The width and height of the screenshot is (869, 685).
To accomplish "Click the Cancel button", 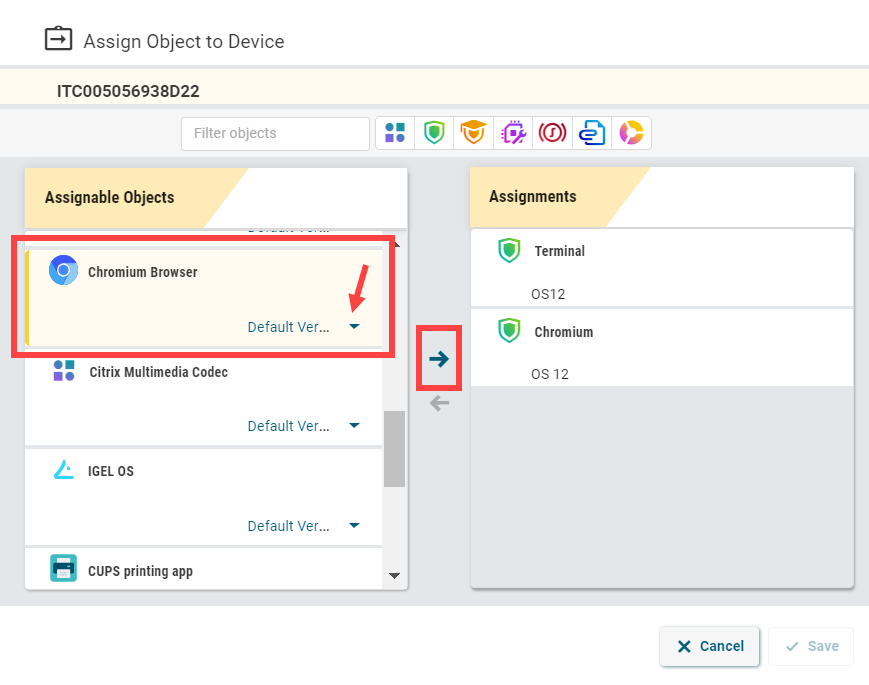I will point(709,646).
